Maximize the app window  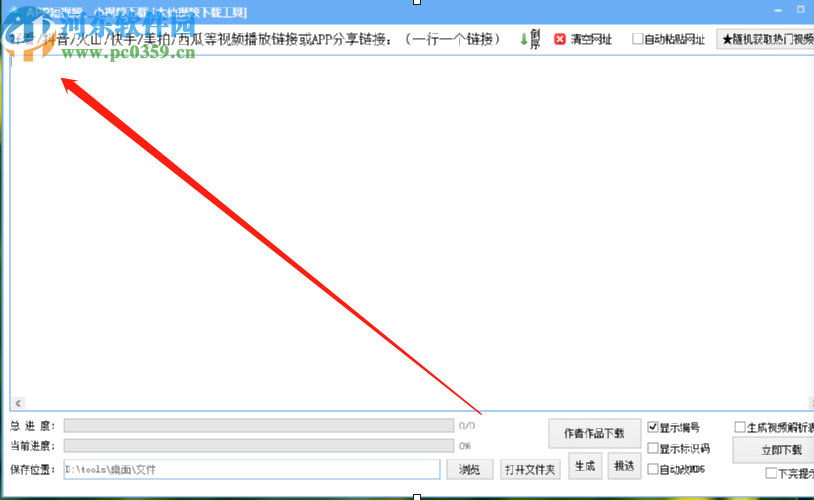click(801, 10)
